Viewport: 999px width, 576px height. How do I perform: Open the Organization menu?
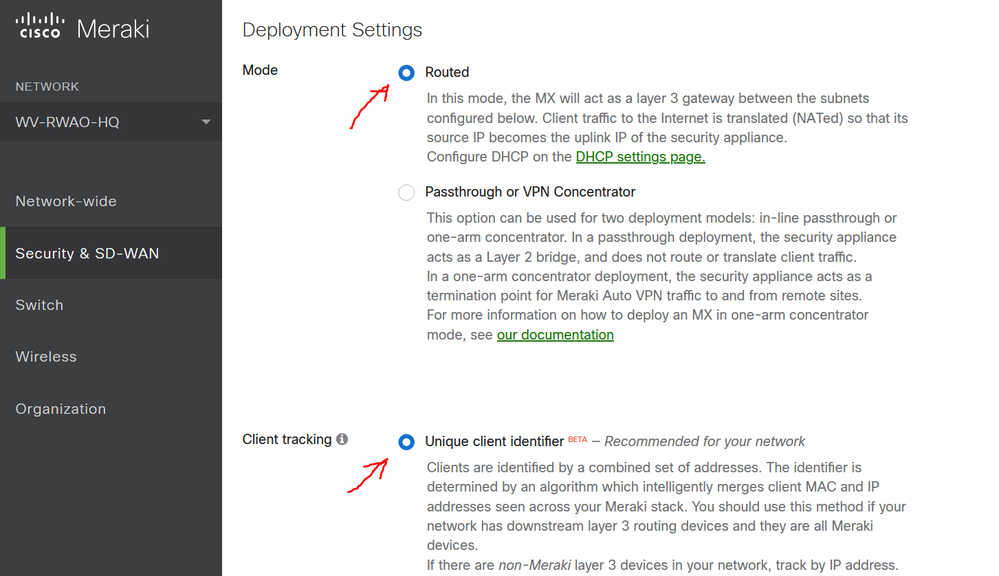pos(111,409)
